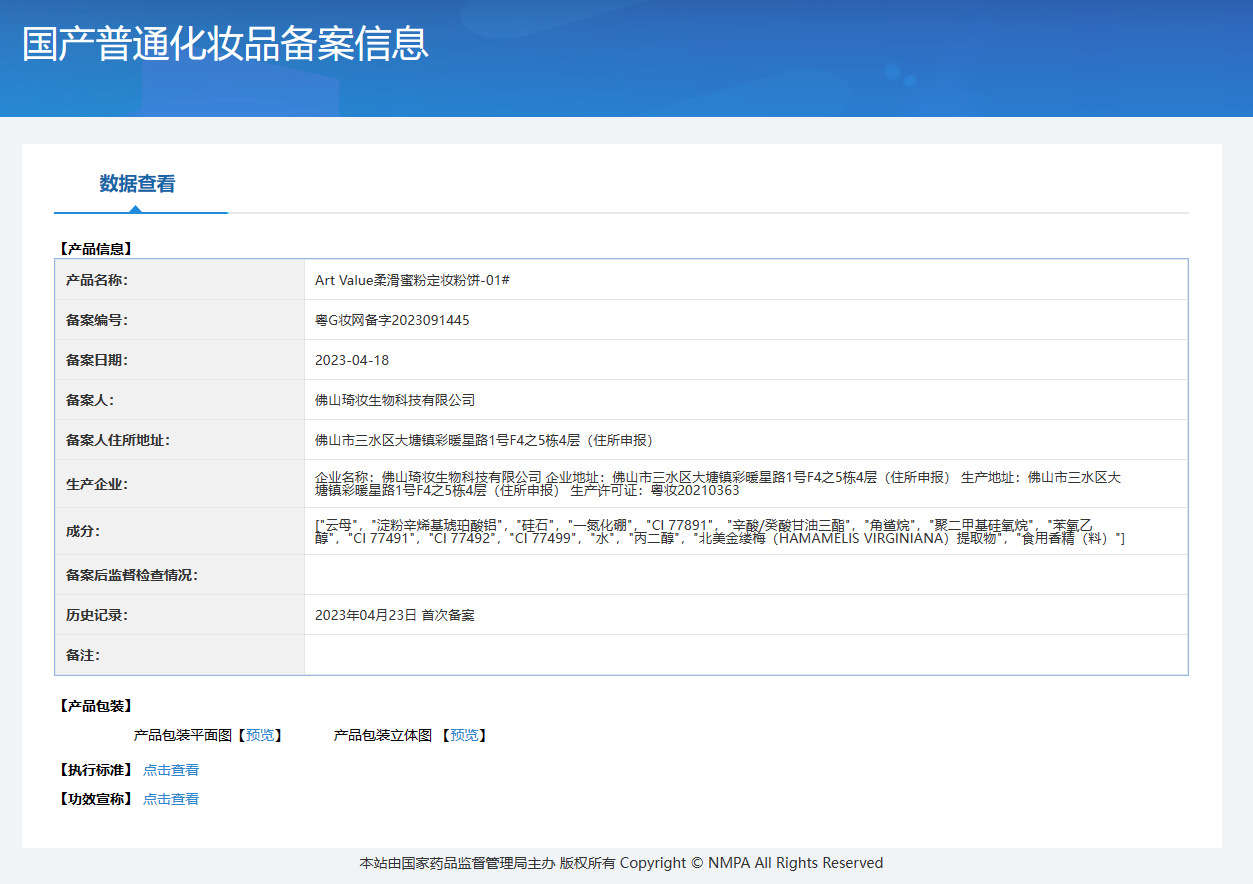Click the 备注 row label
1253x884 pixels.
(x=83, y=655)
